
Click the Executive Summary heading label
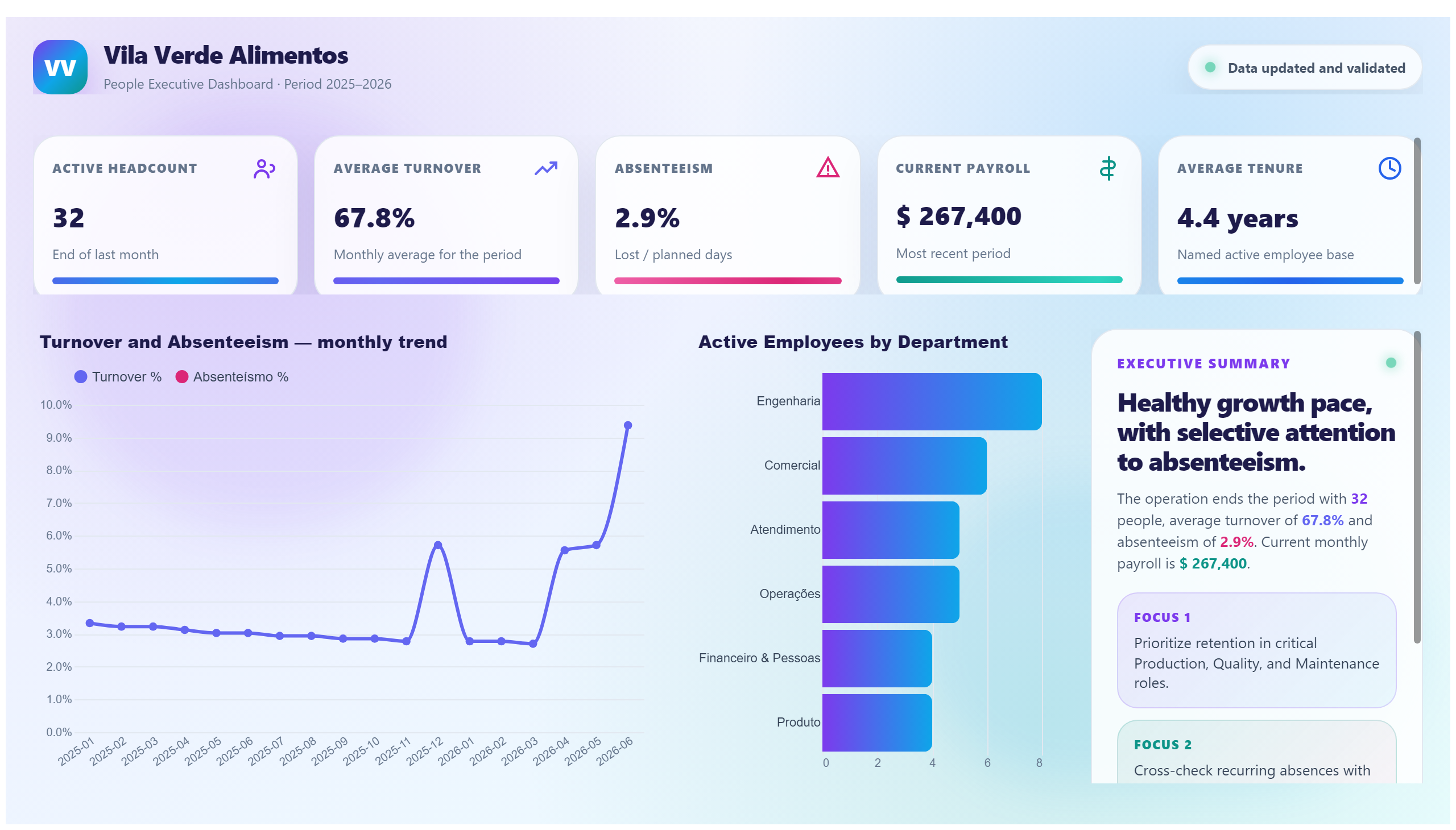click(x=1203, y=364)
